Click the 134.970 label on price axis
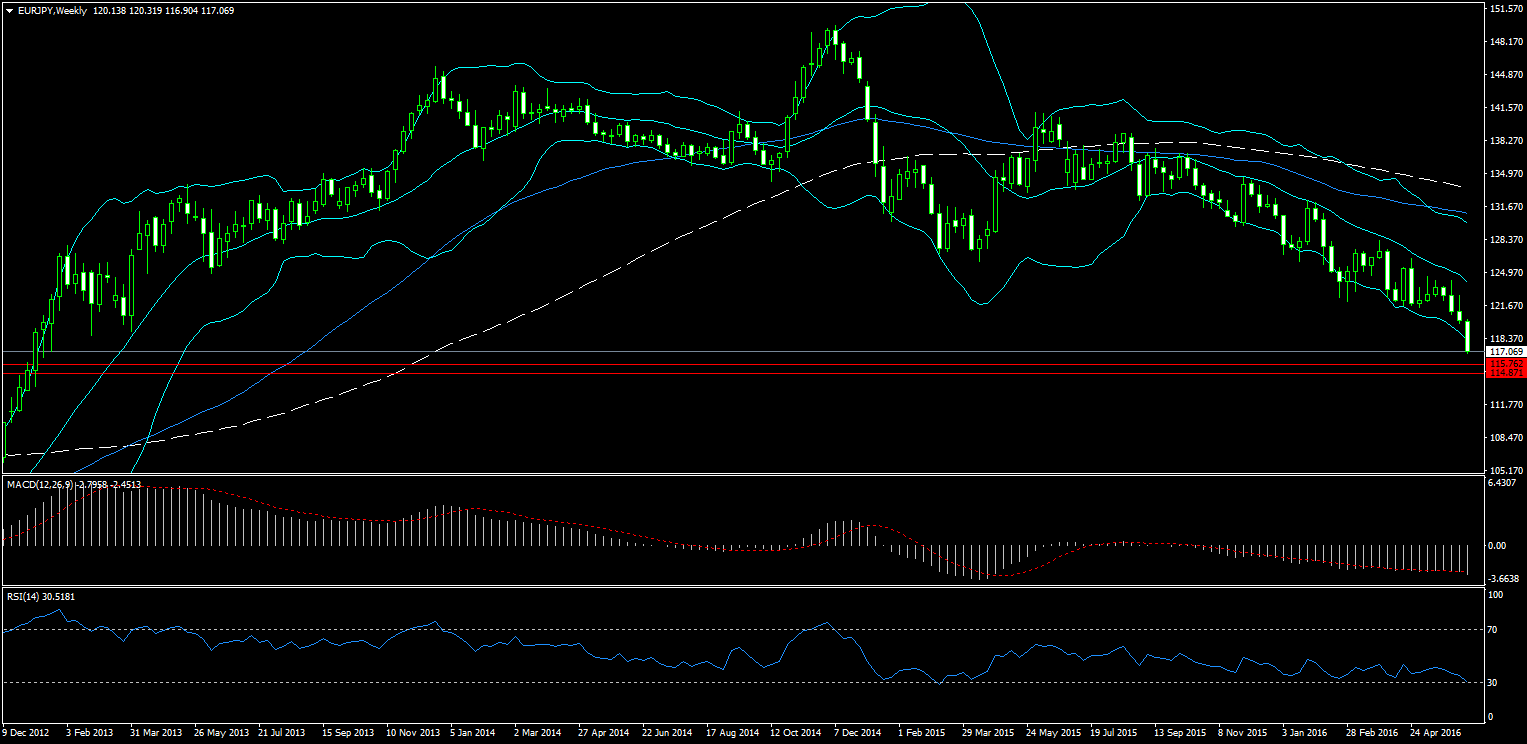 pos(1504,174)
